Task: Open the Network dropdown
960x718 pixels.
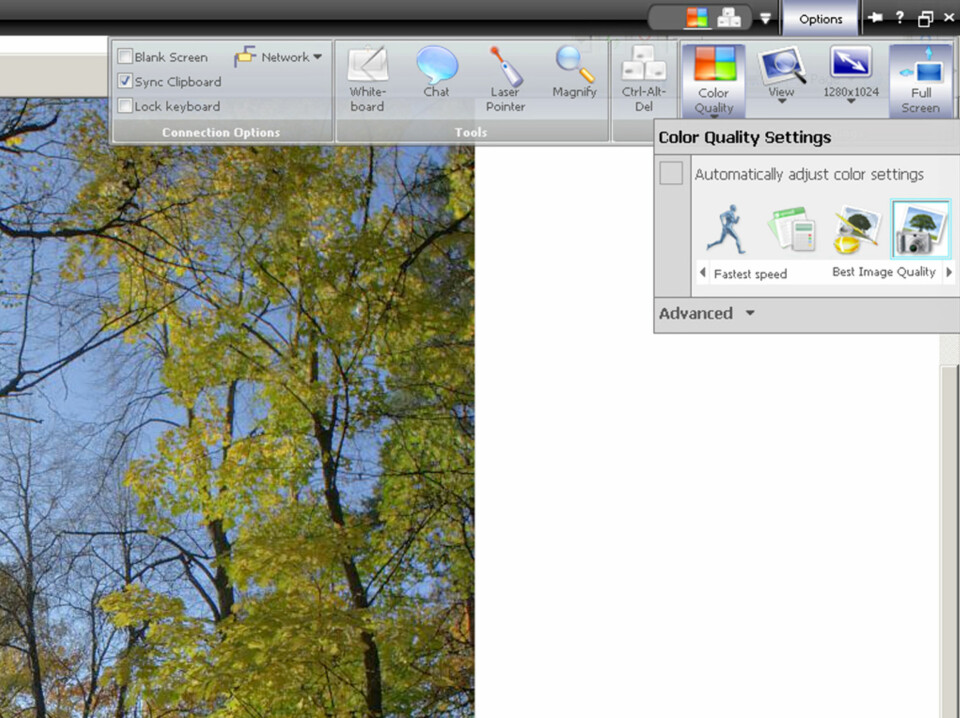Action: click(279, 57)
